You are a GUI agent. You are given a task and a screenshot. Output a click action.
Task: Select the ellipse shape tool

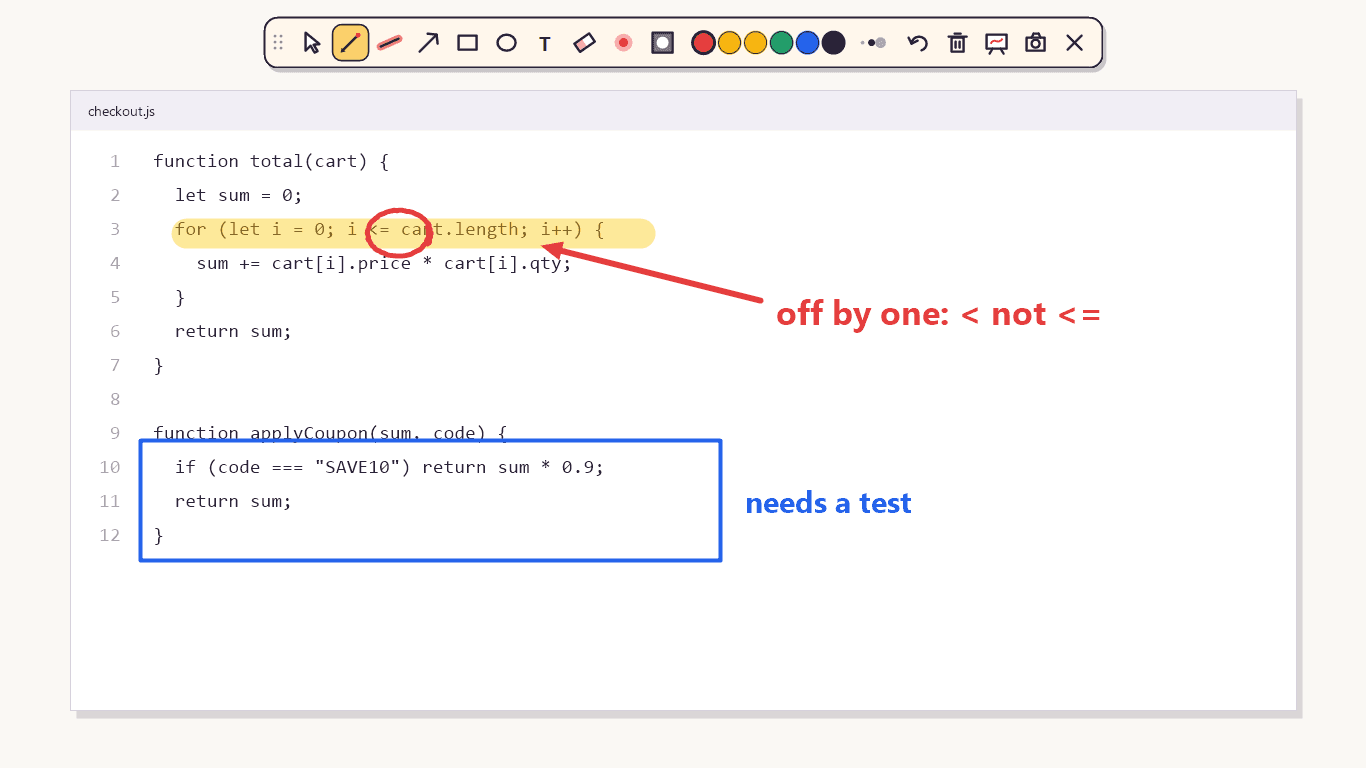click(507, 43)
